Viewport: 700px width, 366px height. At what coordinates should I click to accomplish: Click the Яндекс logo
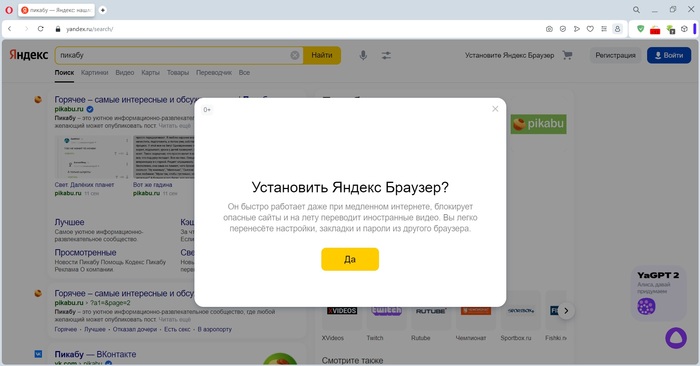tap(29, 55)
